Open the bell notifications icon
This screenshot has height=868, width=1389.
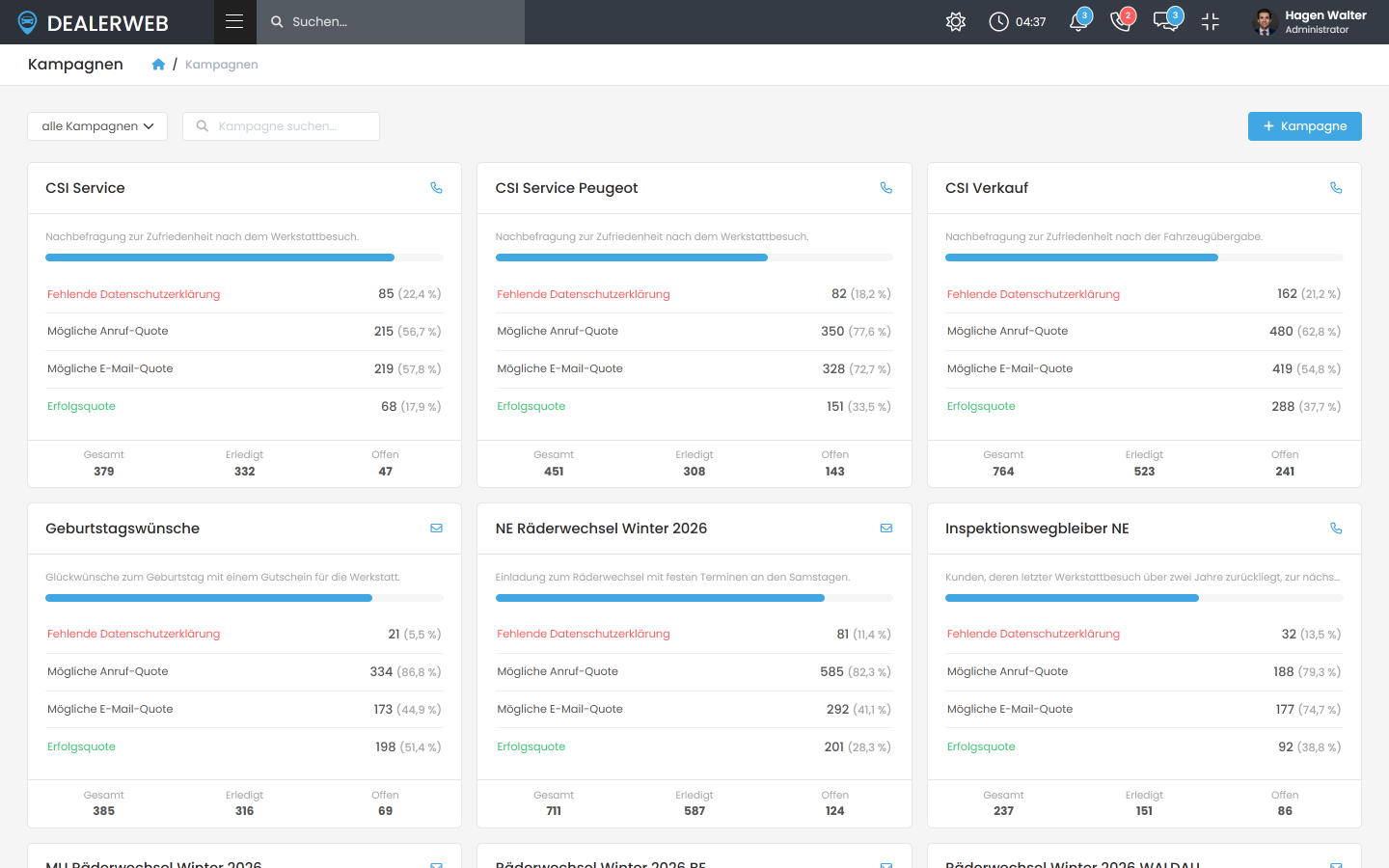click(x=1079, y=21)
